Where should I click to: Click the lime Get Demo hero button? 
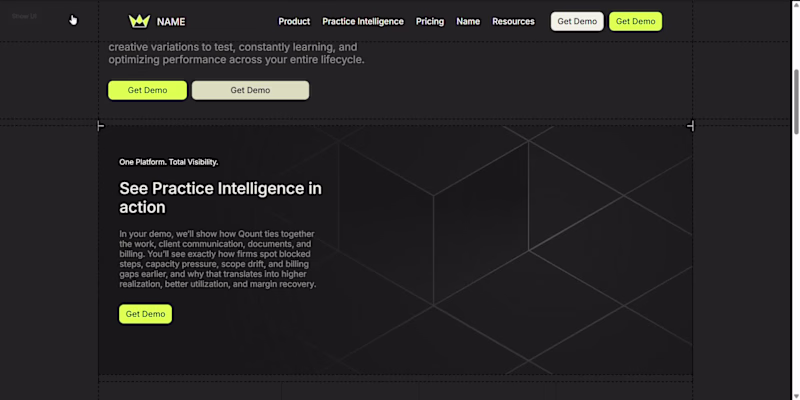(x=147, y=90)
